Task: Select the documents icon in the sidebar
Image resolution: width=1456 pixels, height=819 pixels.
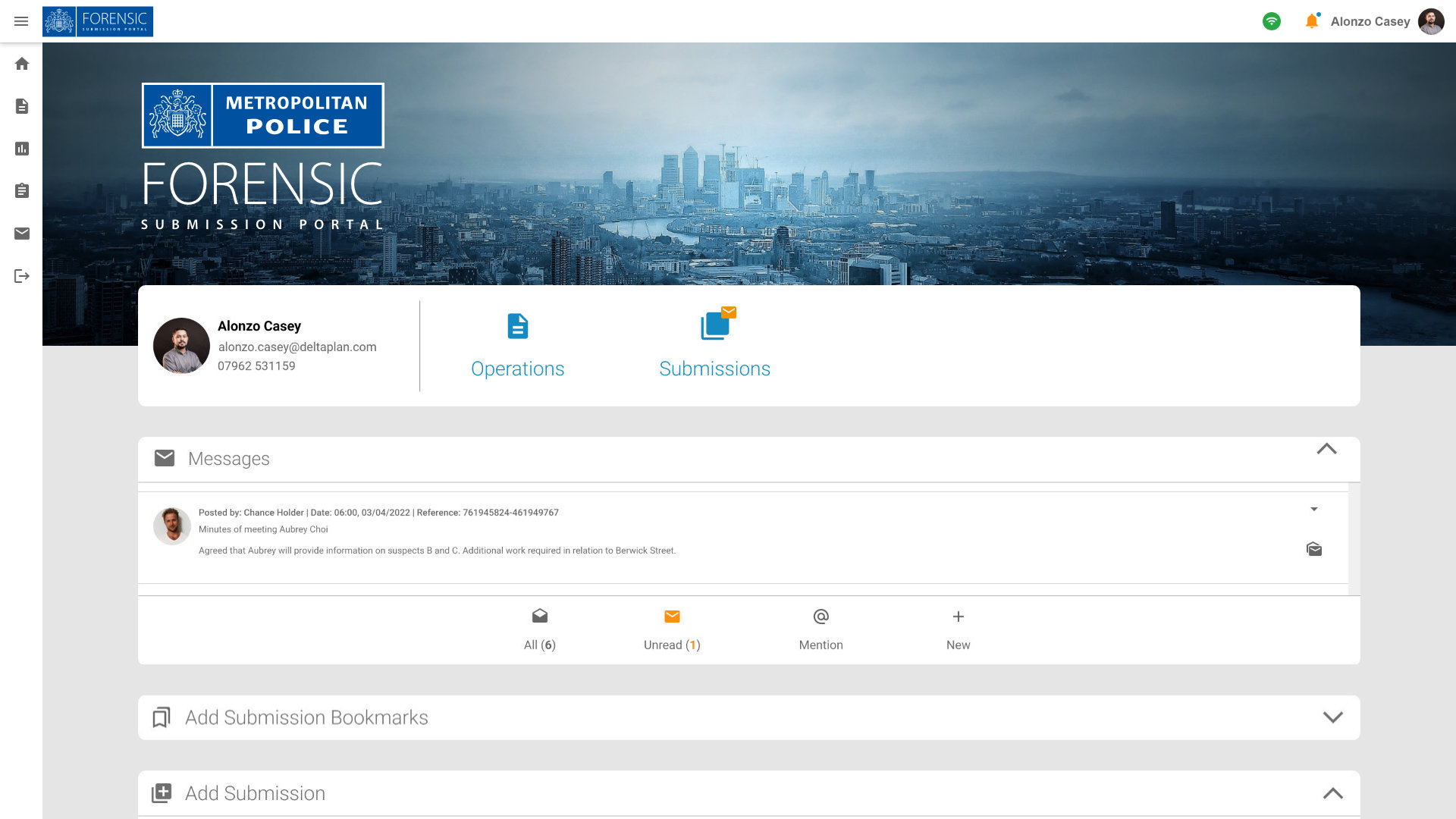Action: click(22, 106)
